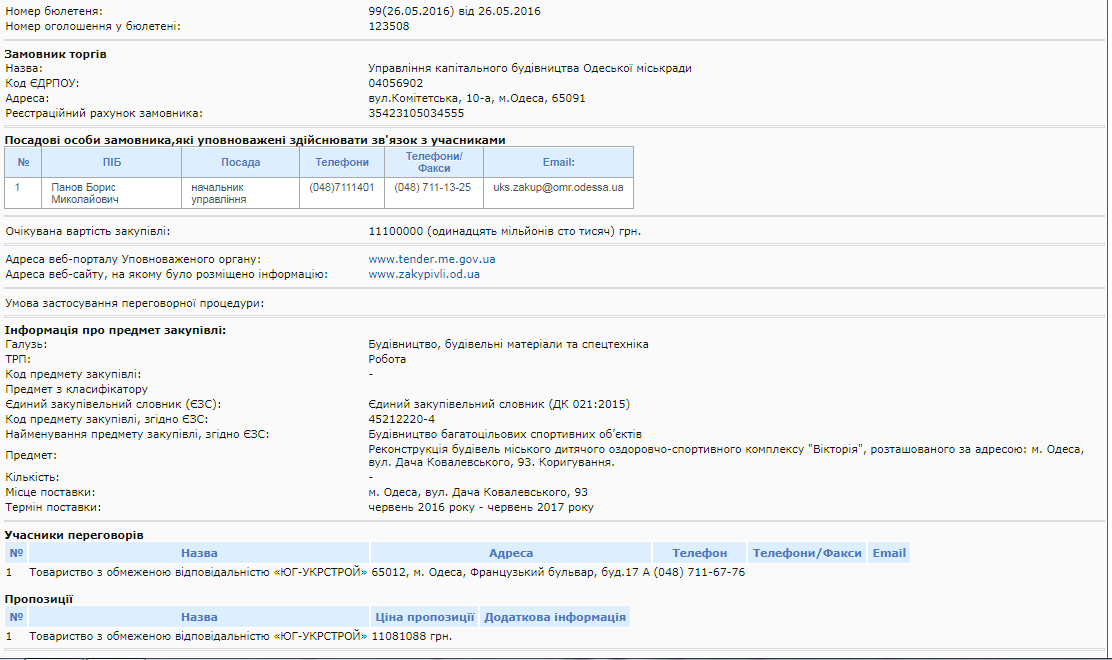Image resolution: width=1112 pixels, height=660 pixels.
Task: Click the announcement number 123508
Action: 389,25
